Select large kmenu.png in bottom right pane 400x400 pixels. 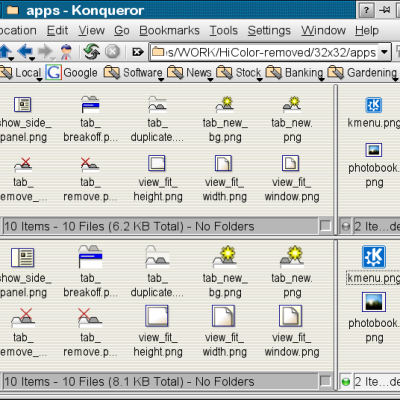pos(374,257)
